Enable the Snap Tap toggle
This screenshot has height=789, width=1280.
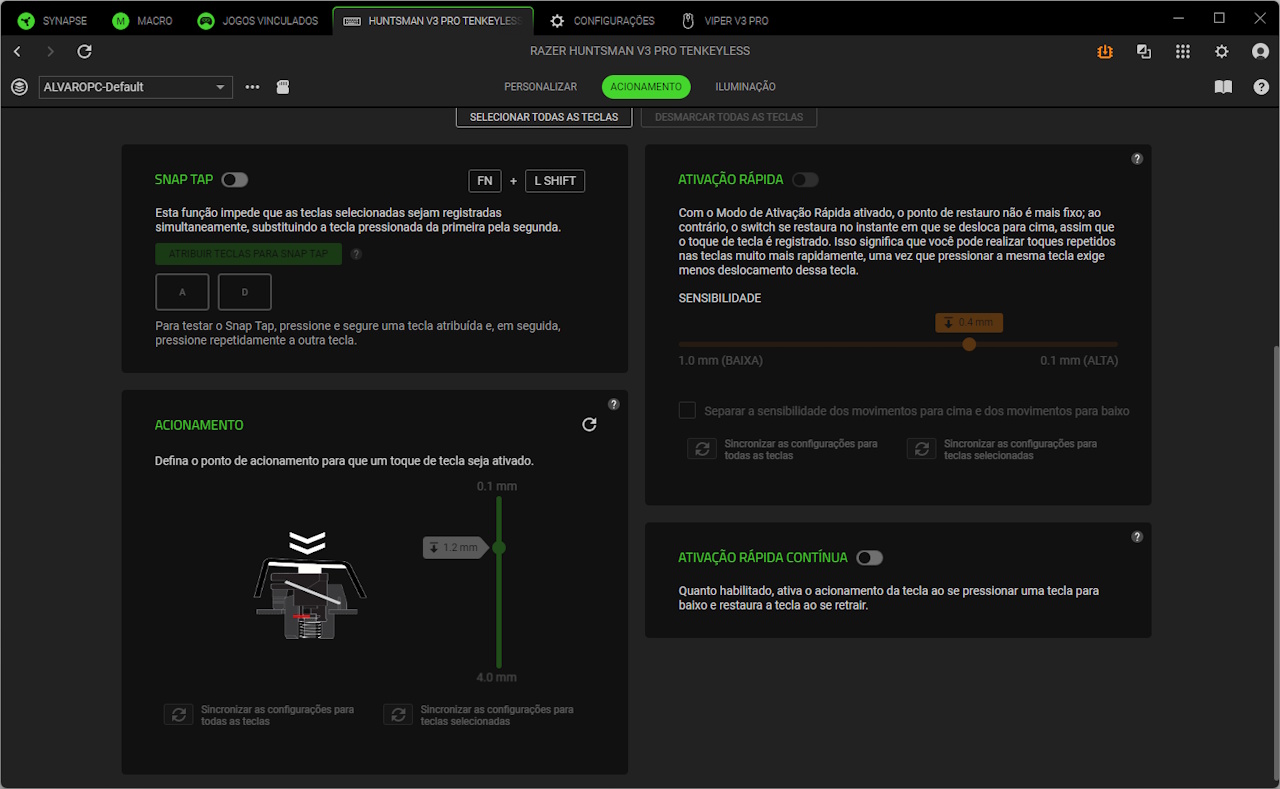(x=235, y=180)
